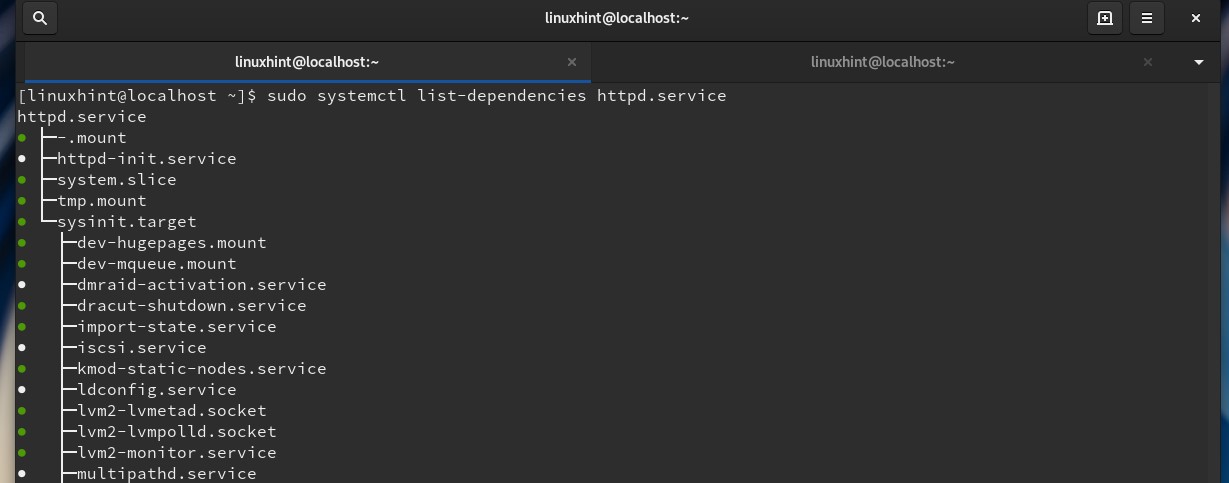Image resolution: width=1229 pixels, height=483 pixels.
Task: Click the tmp.mount entry
Action: point(101,201)
